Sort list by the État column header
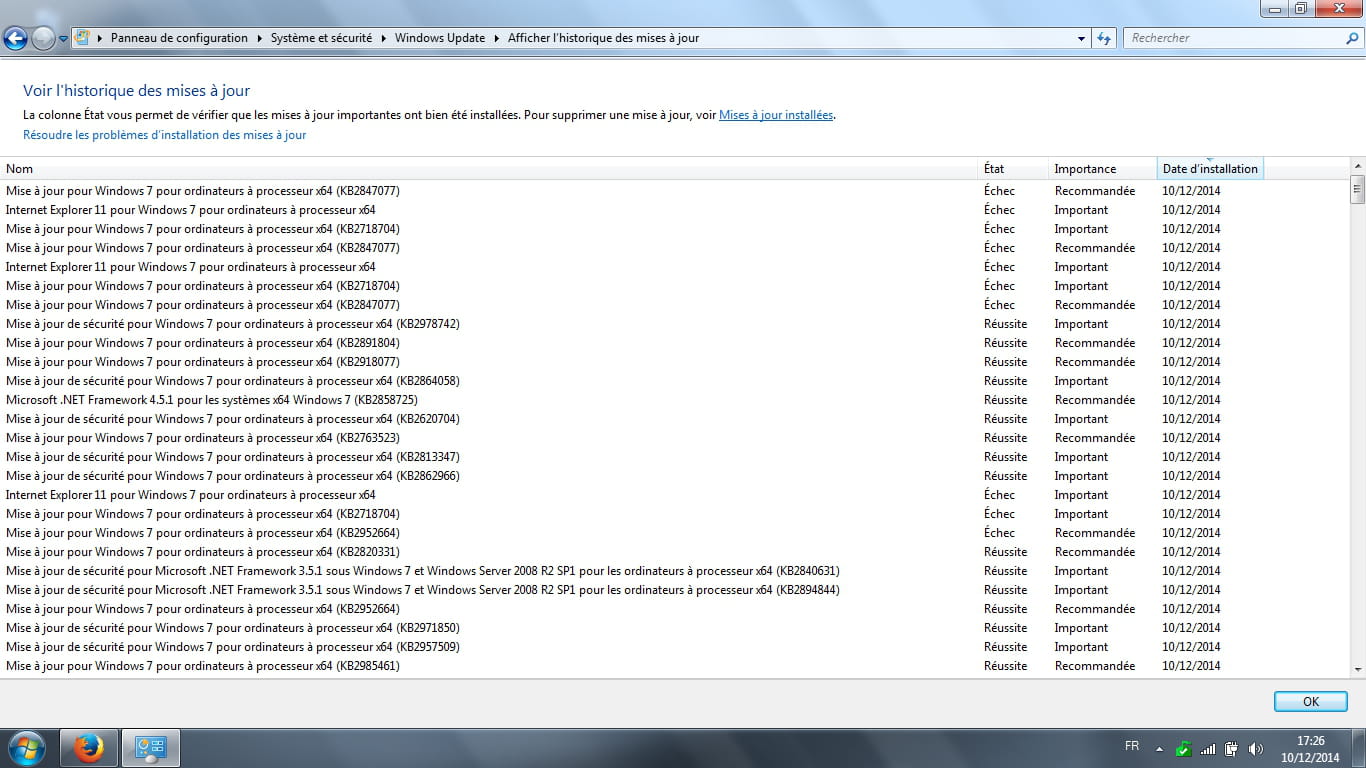The width and height of the screenshot is (1366, 768). coord(1014,169)
